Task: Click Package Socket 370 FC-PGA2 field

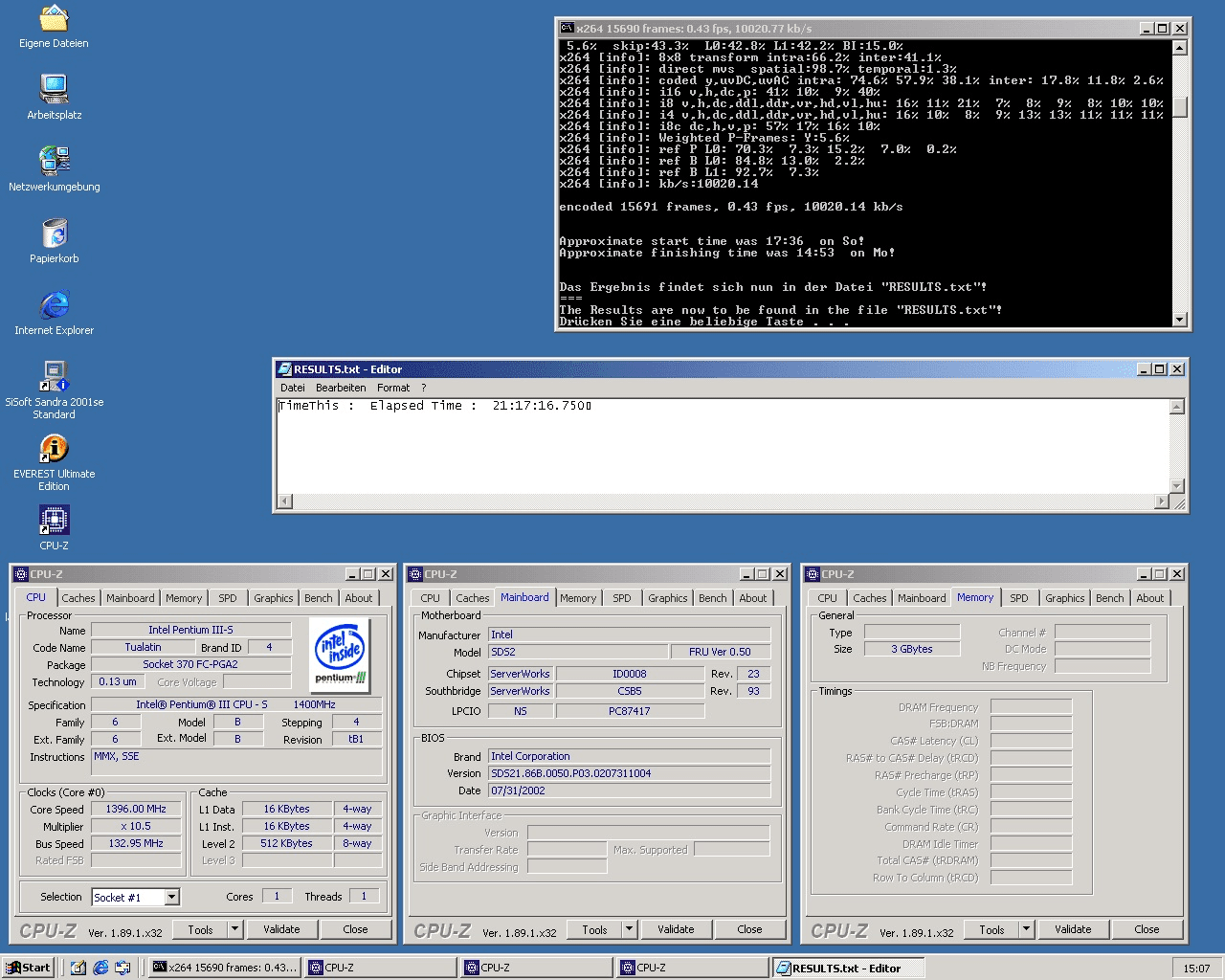Action: 190,664
